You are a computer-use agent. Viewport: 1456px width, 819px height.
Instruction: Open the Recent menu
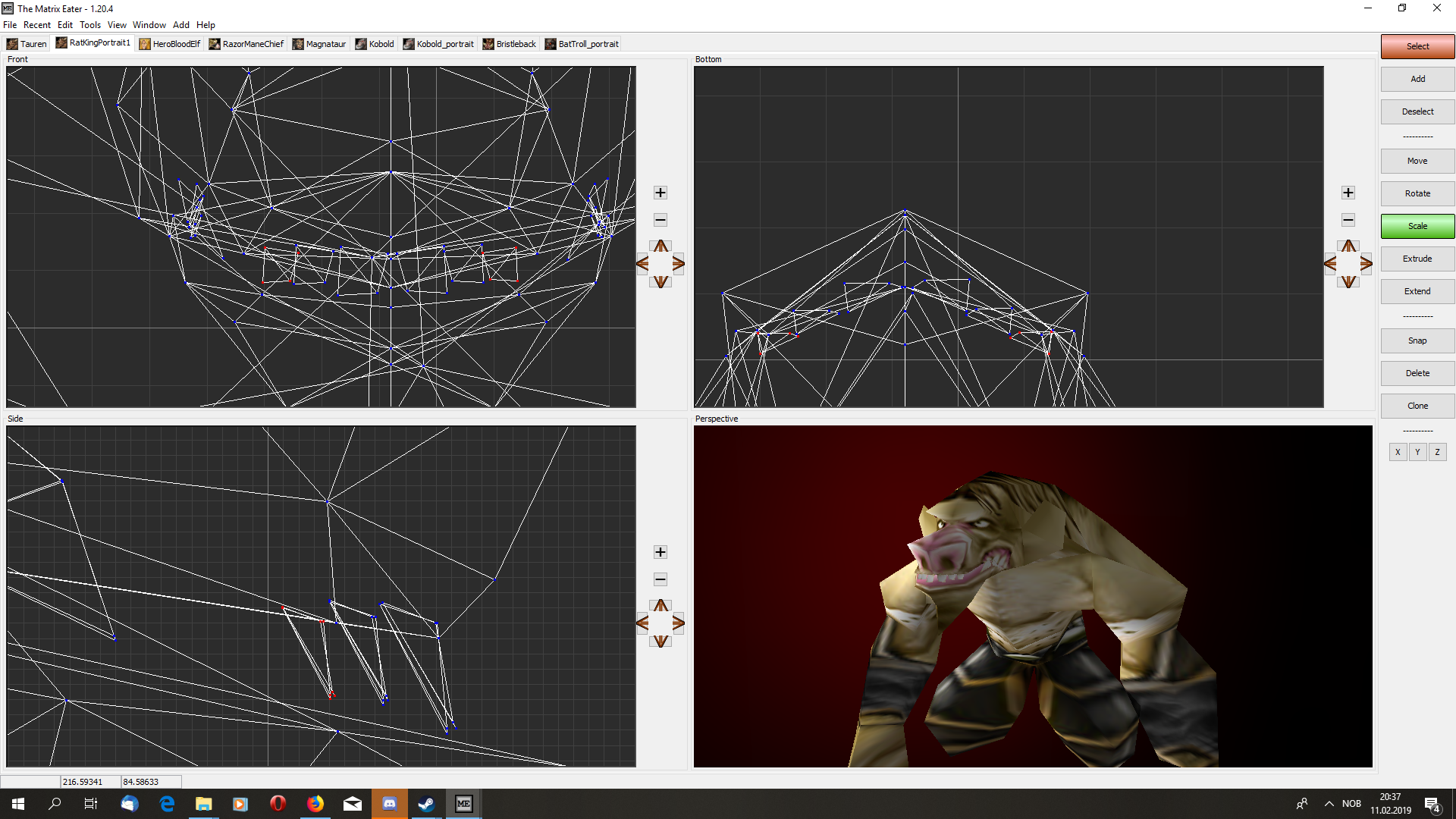point(37,25)
